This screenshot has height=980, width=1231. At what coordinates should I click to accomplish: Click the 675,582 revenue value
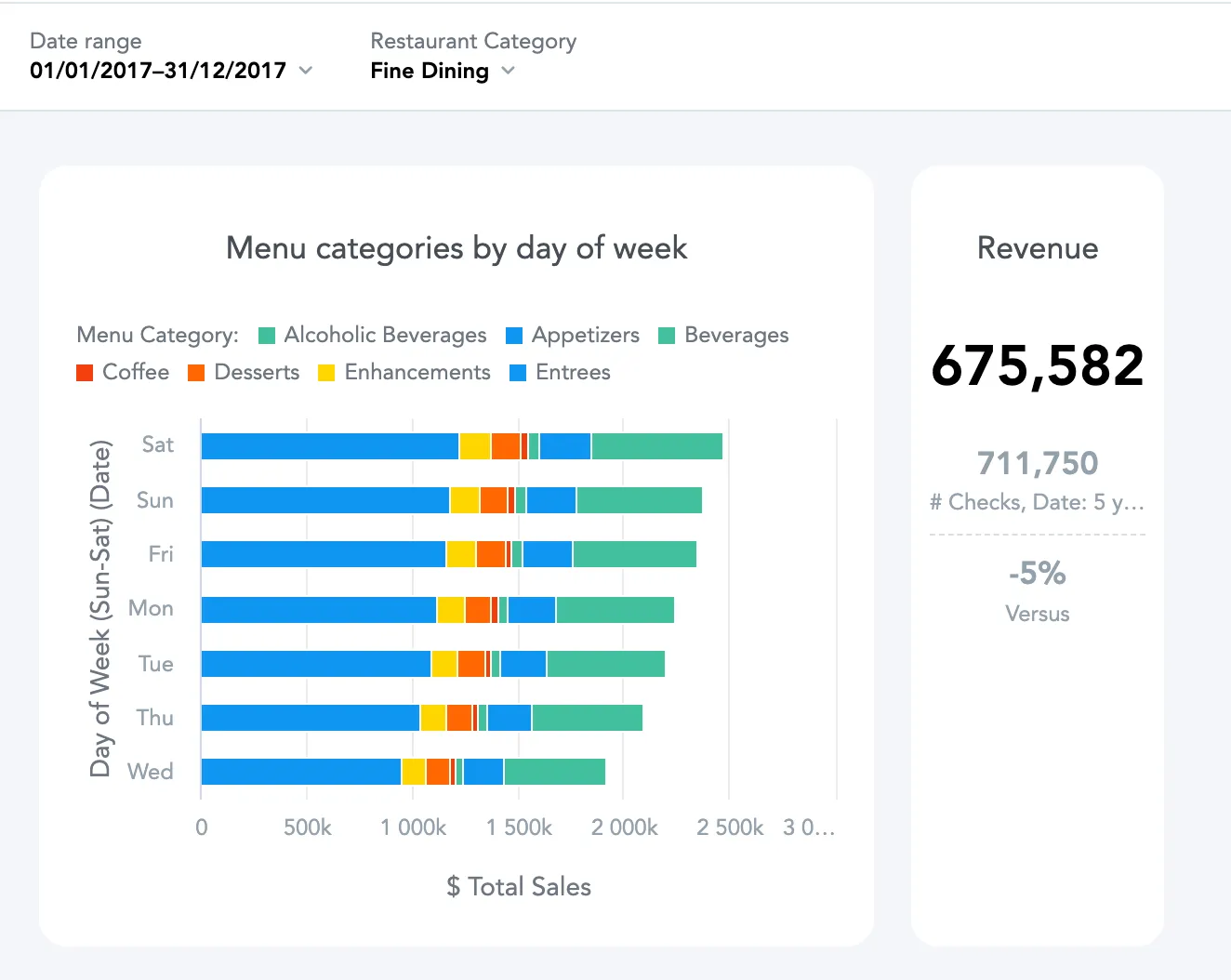(x=1037, y=365)
